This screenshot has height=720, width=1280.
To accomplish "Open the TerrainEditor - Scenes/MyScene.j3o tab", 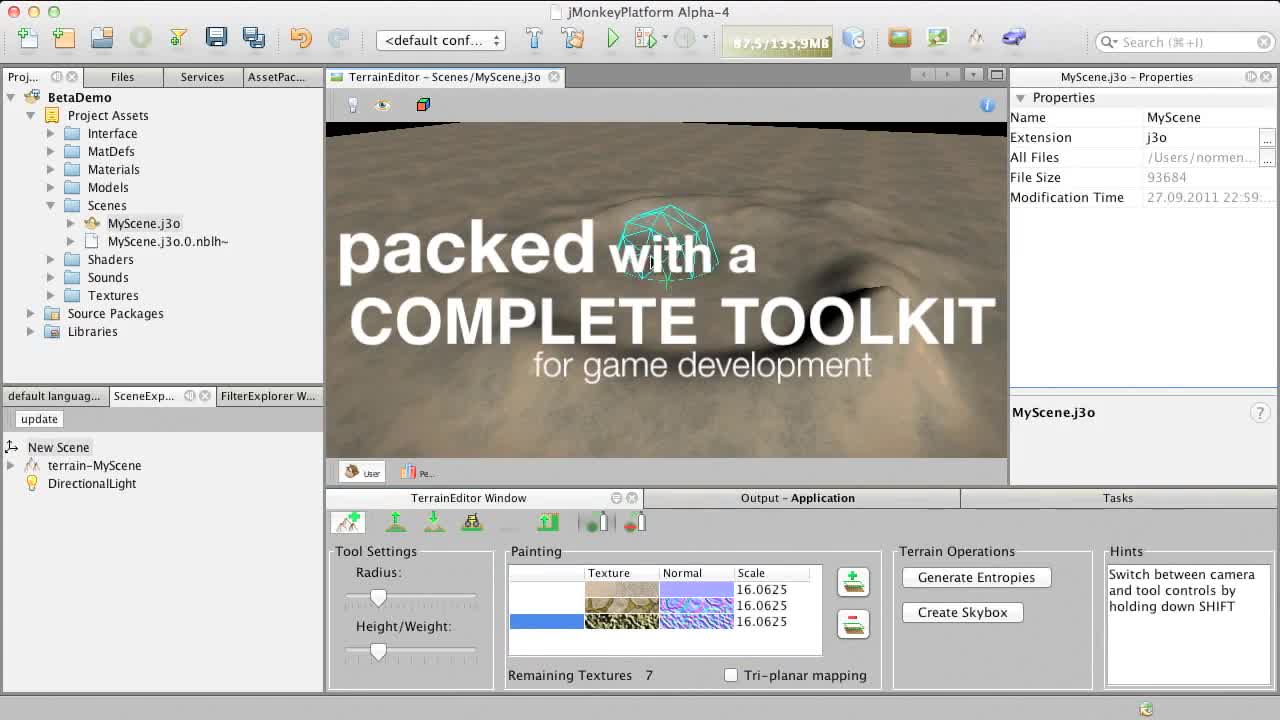I will pyautogui.click(x=438, y=76).
